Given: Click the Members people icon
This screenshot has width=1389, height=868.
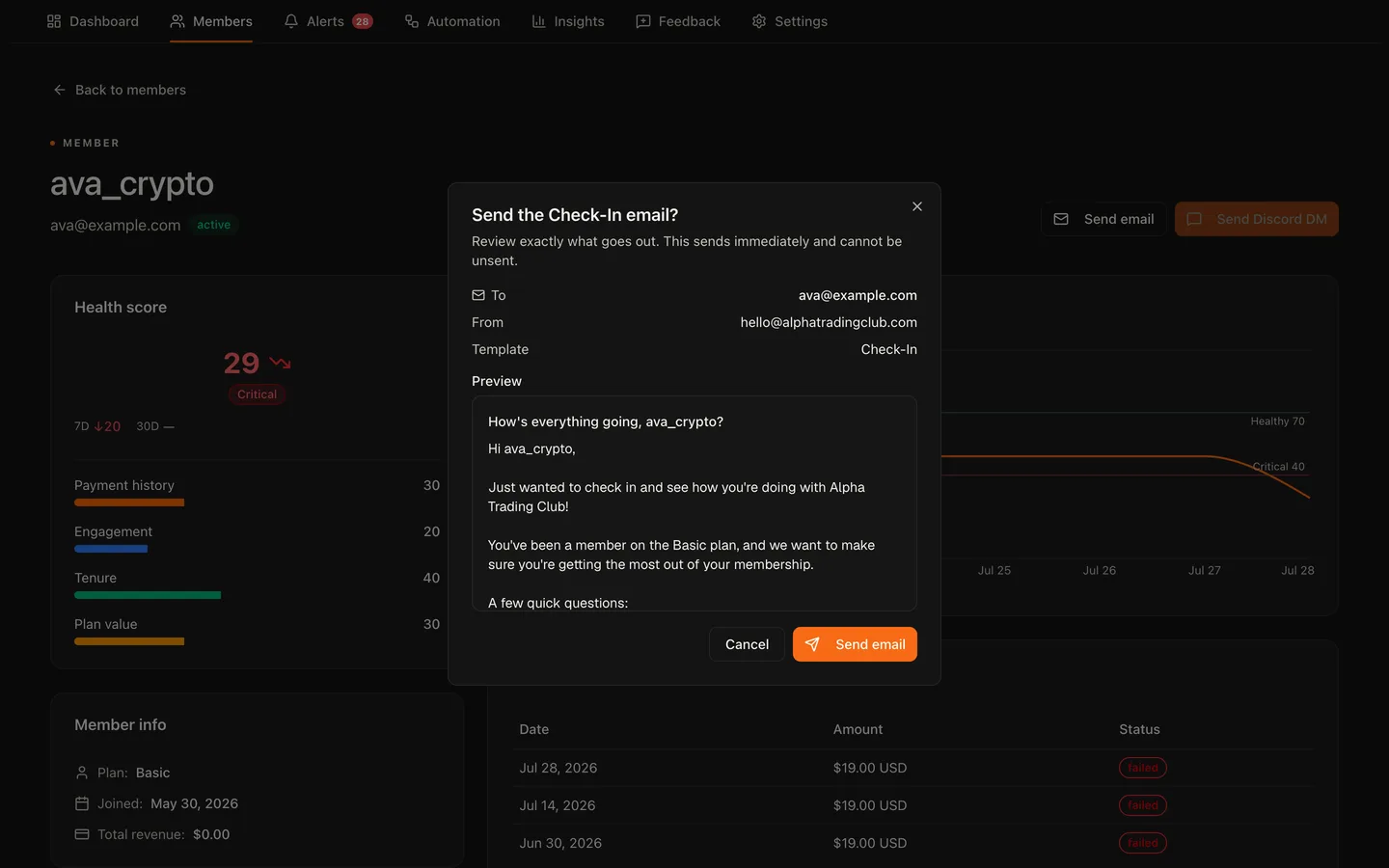Looking at the screenshot, I should (177, 21).
